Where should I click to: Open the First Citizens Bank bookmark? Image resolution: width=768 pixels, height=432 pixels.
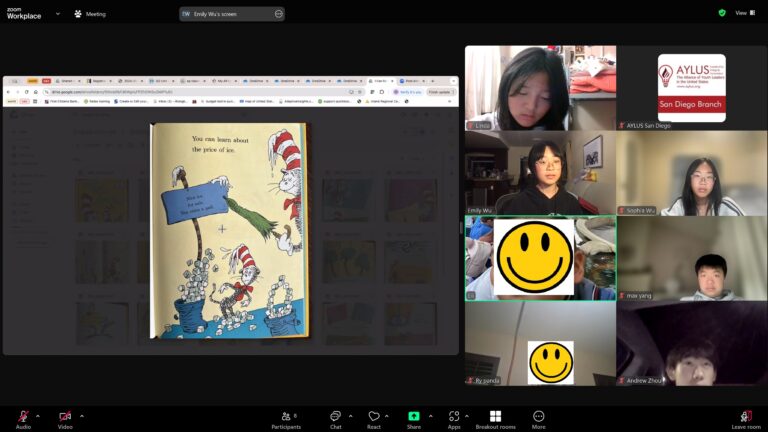pos(62,101)
